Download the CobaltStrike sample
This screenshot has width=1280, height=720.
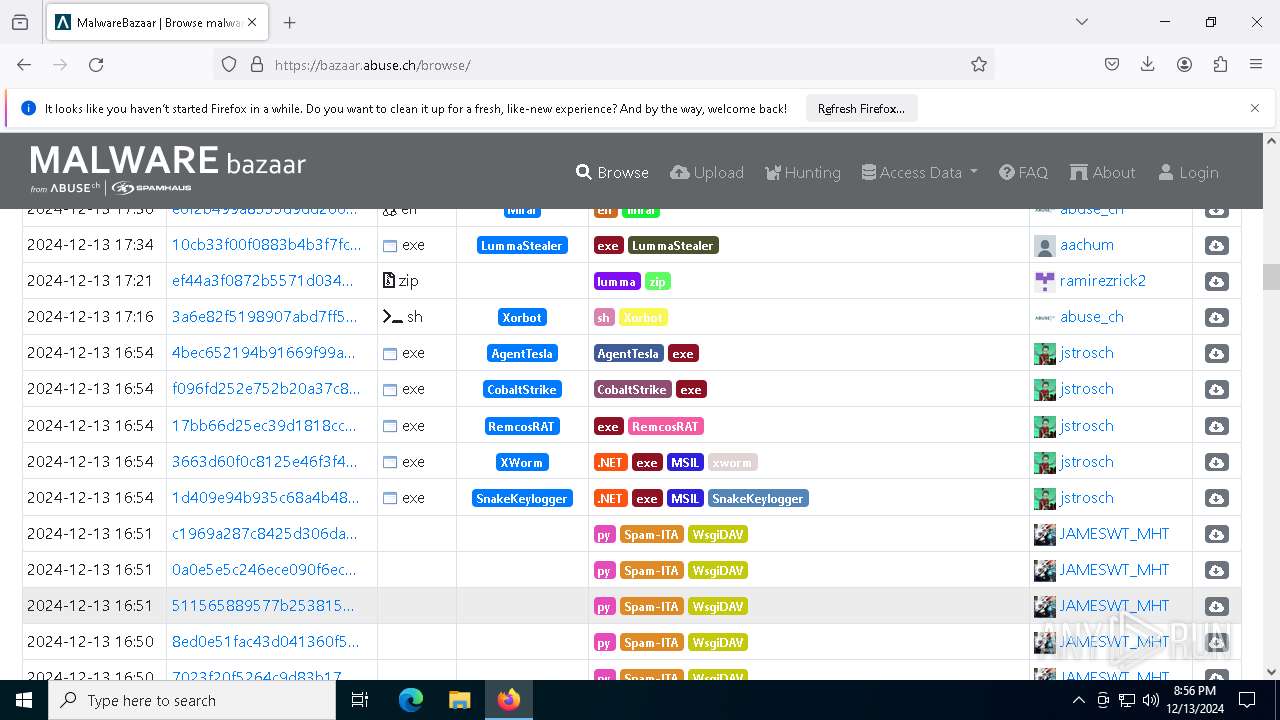1216,390
